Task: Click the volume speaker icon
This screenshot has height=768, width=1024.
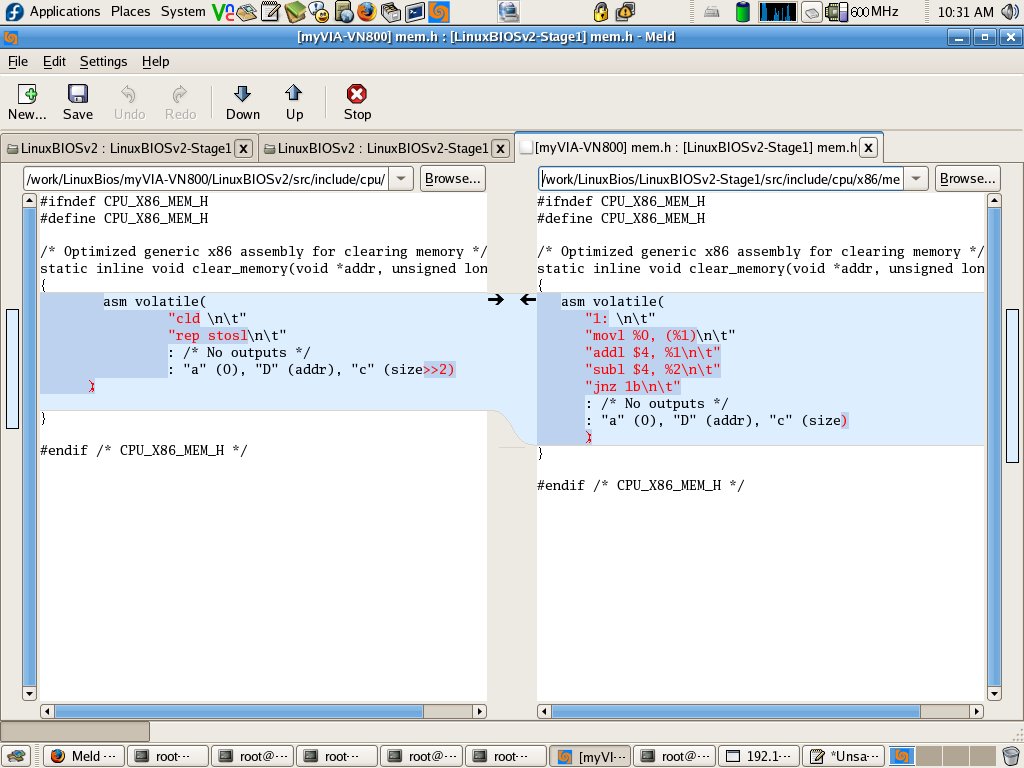Action: (x=1010, y=12)
